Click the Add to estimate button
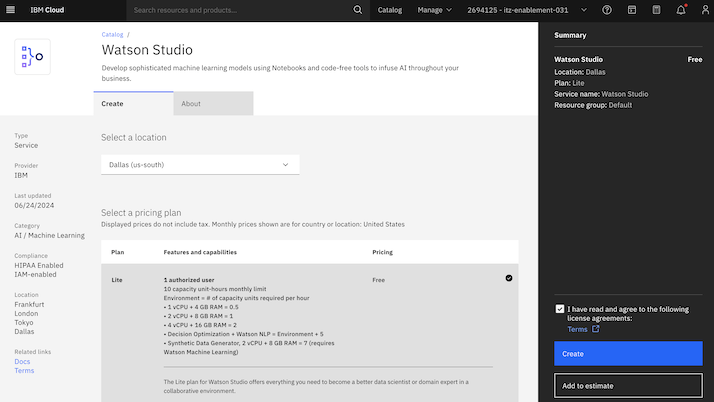The image size is (714, 402). tap(628, 386)
